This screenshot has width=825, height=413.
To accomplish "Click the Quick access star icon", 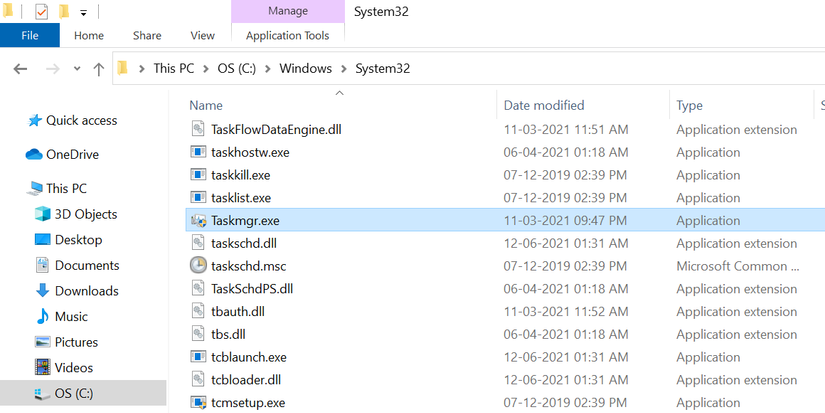I will coord(34,120).
